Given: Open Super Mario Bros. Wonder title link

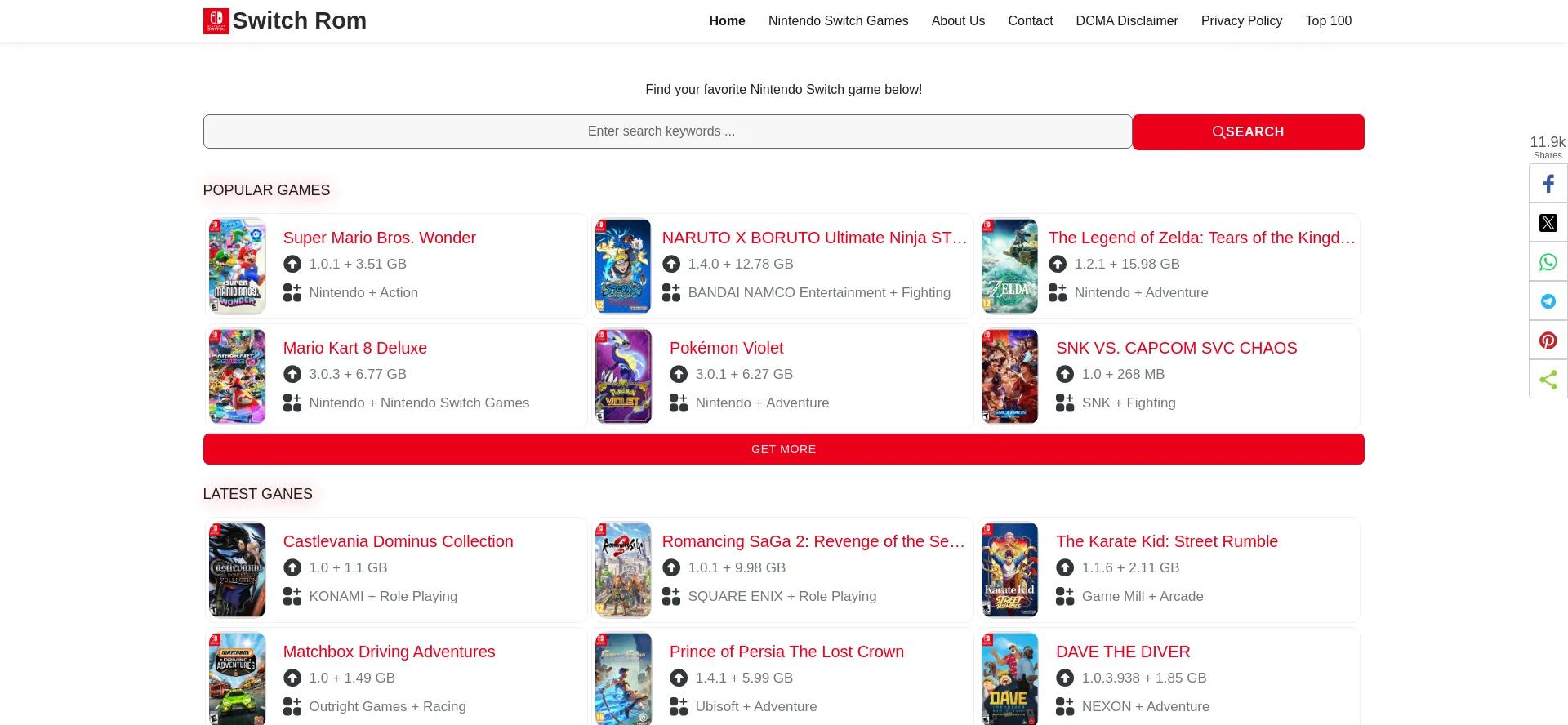Looking at the screenshot, I should [379, 238].
